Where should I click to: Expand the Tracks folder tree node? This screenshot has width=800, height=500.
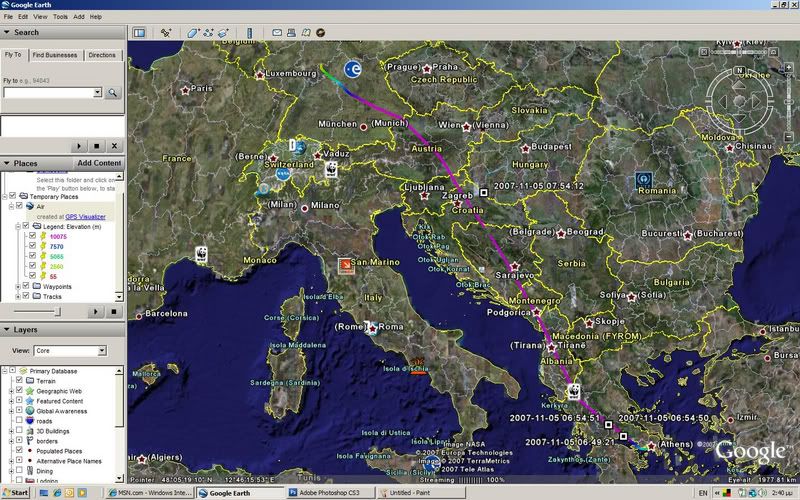pyautogui.click(x=18, y=296)
